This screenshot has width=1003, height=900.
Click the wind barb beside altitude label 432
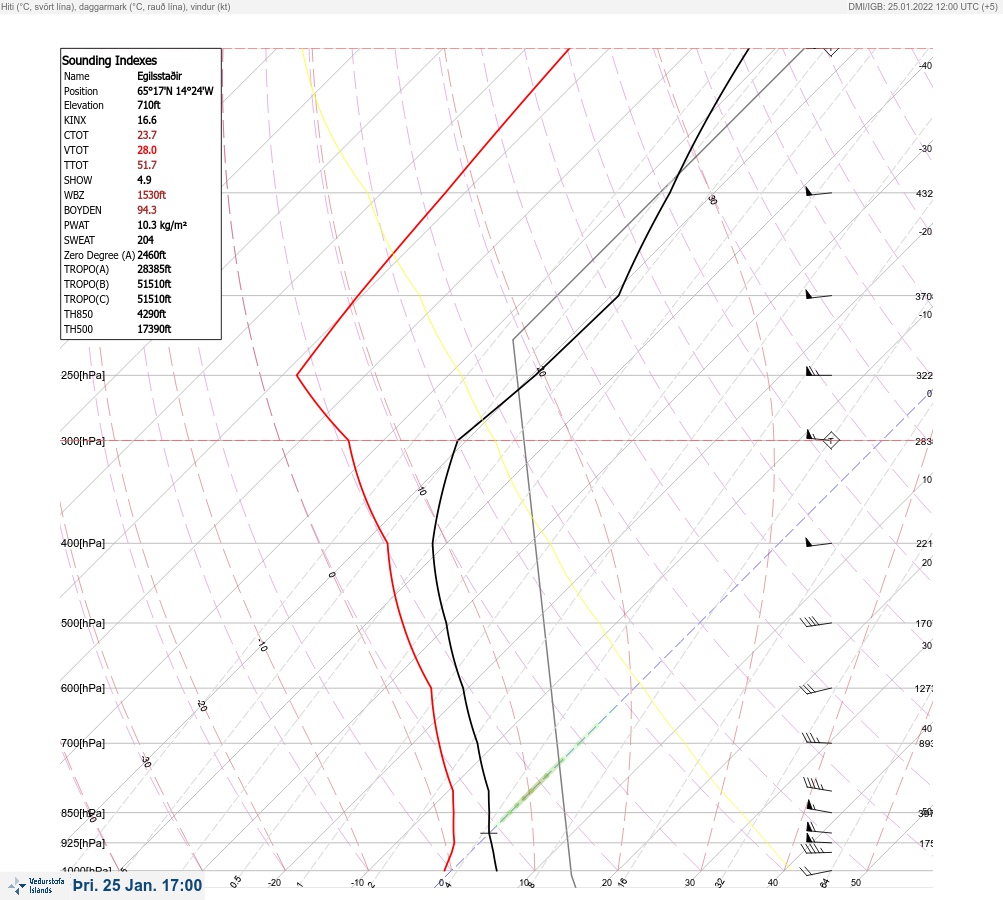pyautogui.click(x=818, y=192)
